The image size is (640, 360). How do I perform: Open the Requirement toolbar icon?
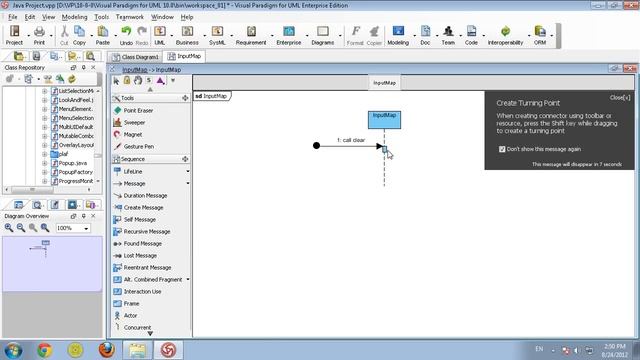(x=251, y=35)
